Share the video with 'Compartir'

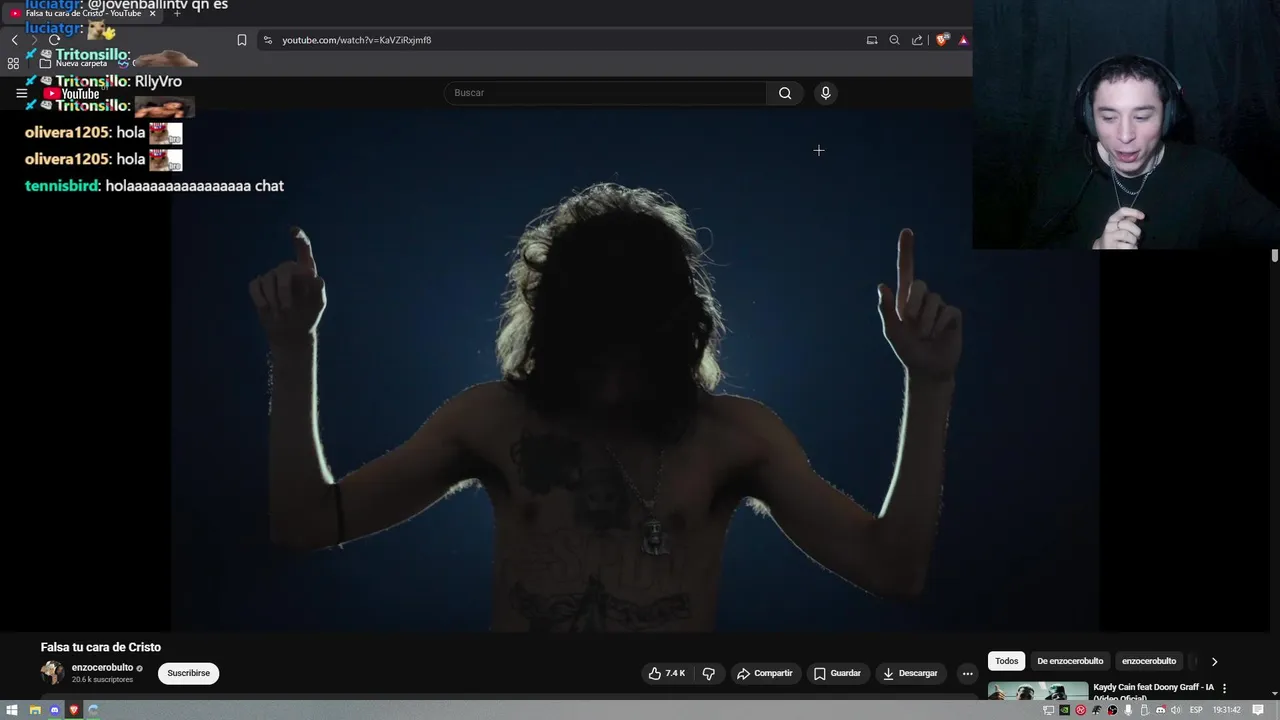click(x=765, y=673)
